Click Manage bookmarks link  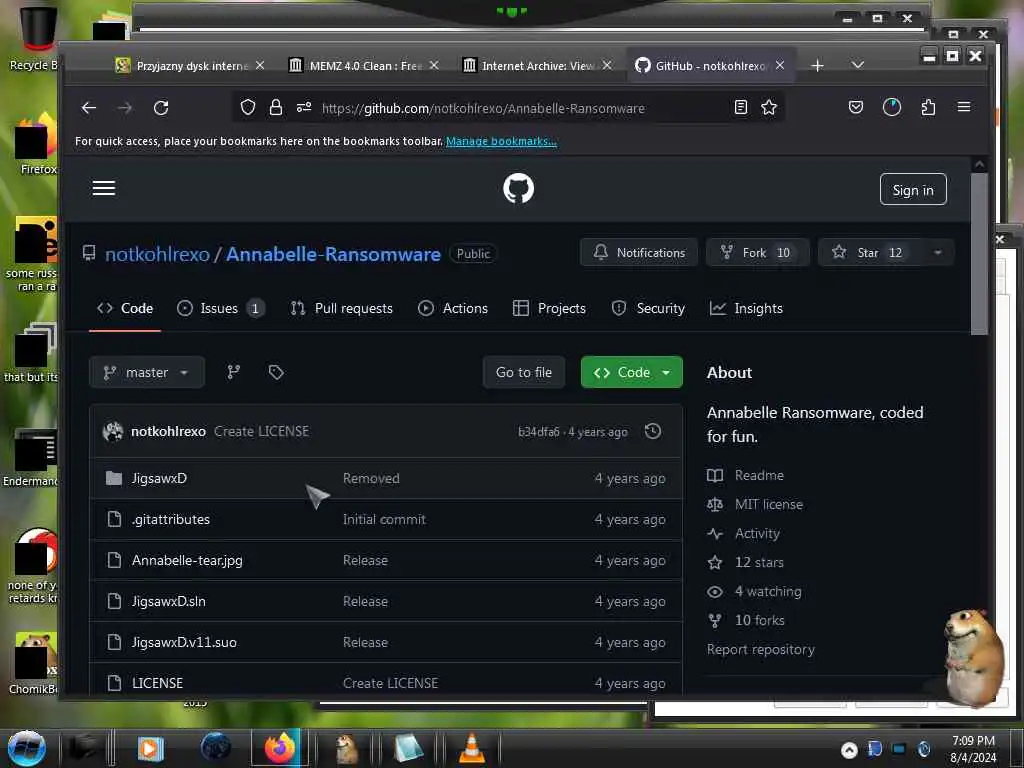[x=501, y=141]
